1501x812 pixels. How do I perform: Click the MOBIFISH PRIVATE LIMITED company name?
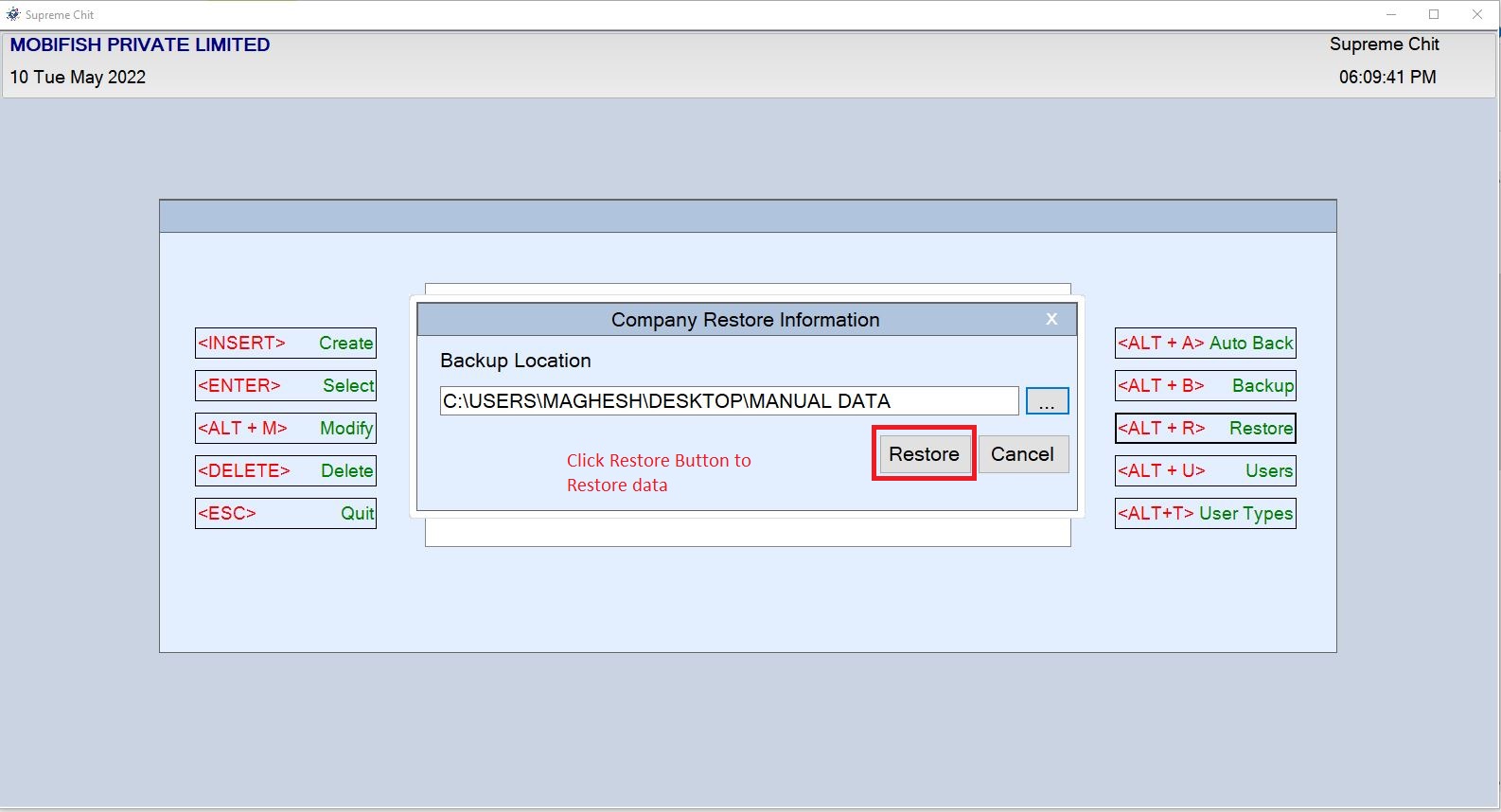(140, 44)
